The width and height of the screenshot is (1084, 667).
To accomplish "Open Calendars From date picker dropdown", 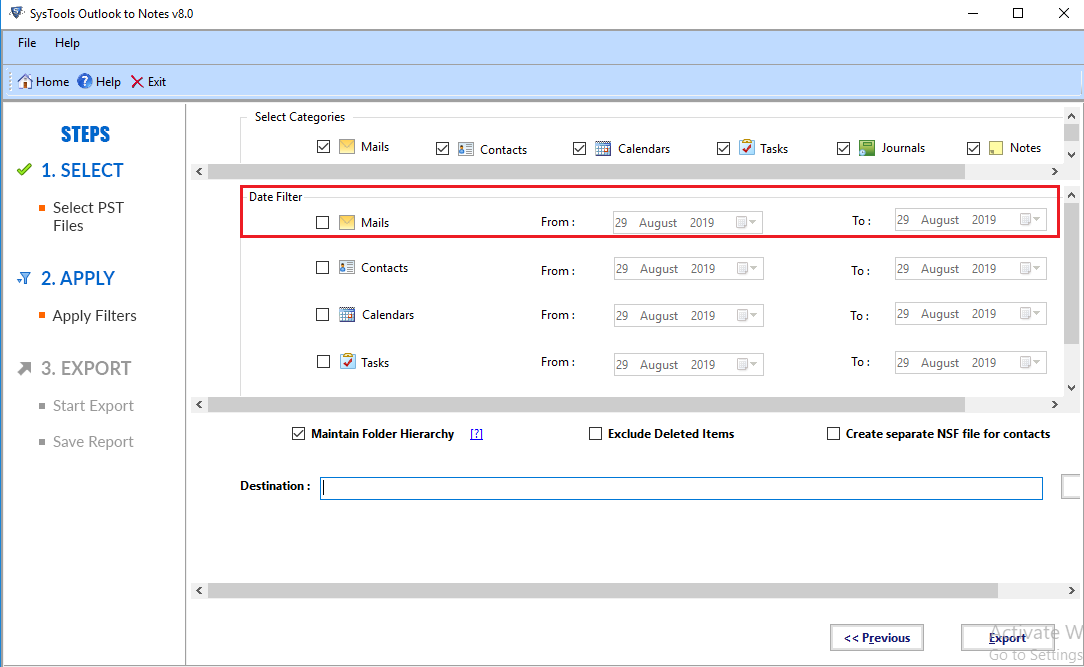I will 747,315.
